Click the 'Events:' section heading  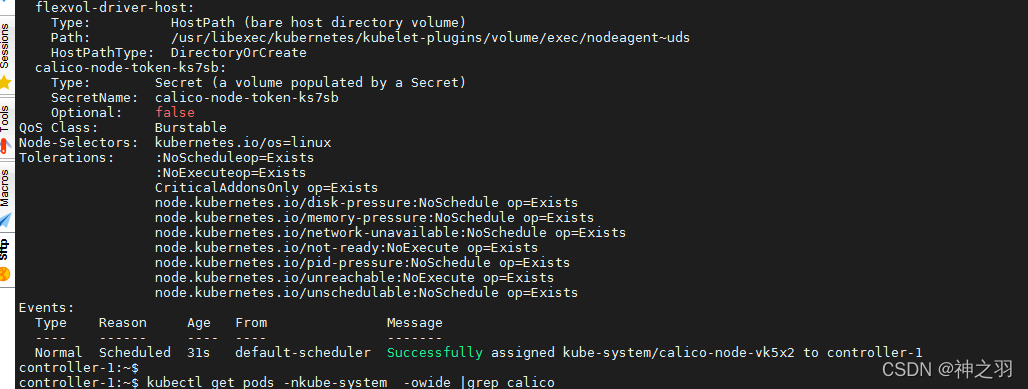[x=47, y=307]
